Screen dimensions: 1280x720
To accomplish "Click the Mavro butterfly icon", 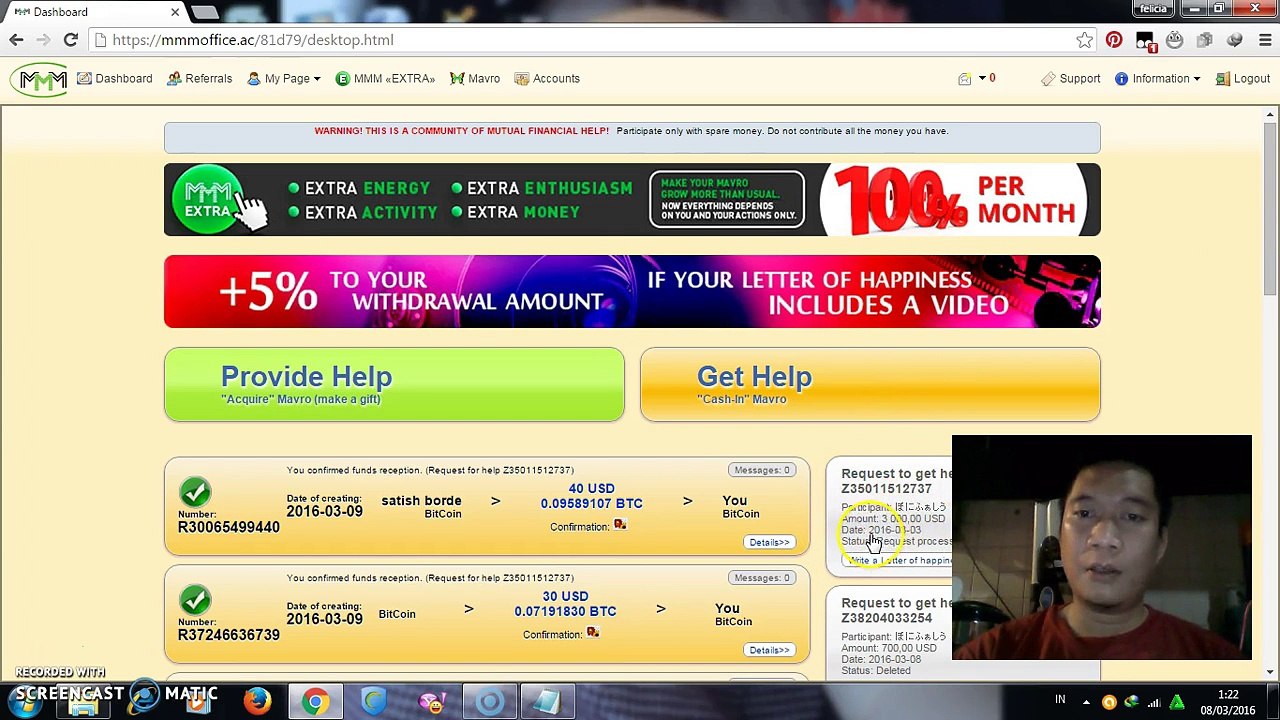I will 457,79.
